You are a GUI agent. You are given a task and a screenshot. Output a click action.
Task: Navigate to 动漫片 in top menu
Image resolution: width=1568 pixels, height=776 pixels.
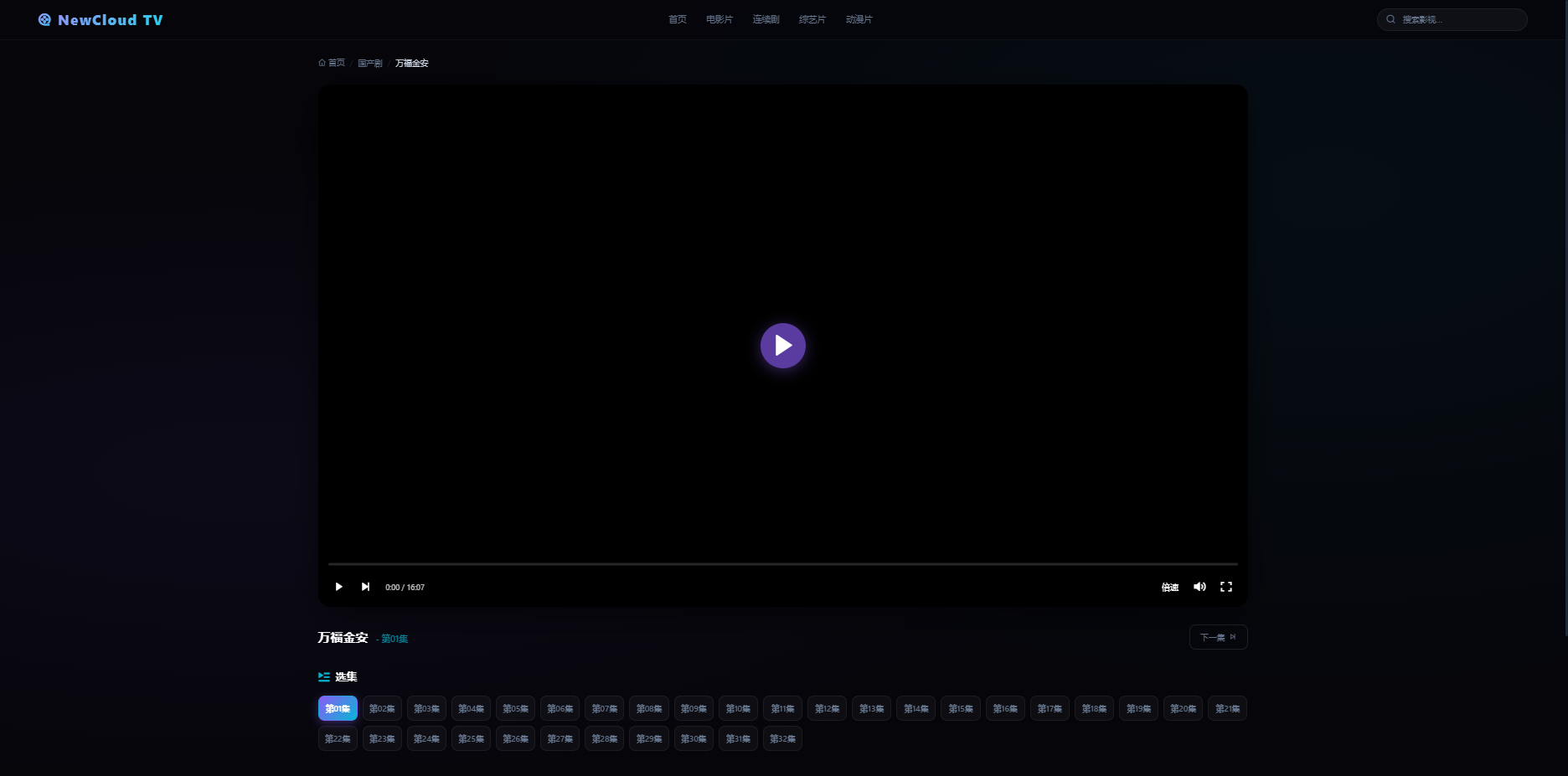click(x=859, y=19)
